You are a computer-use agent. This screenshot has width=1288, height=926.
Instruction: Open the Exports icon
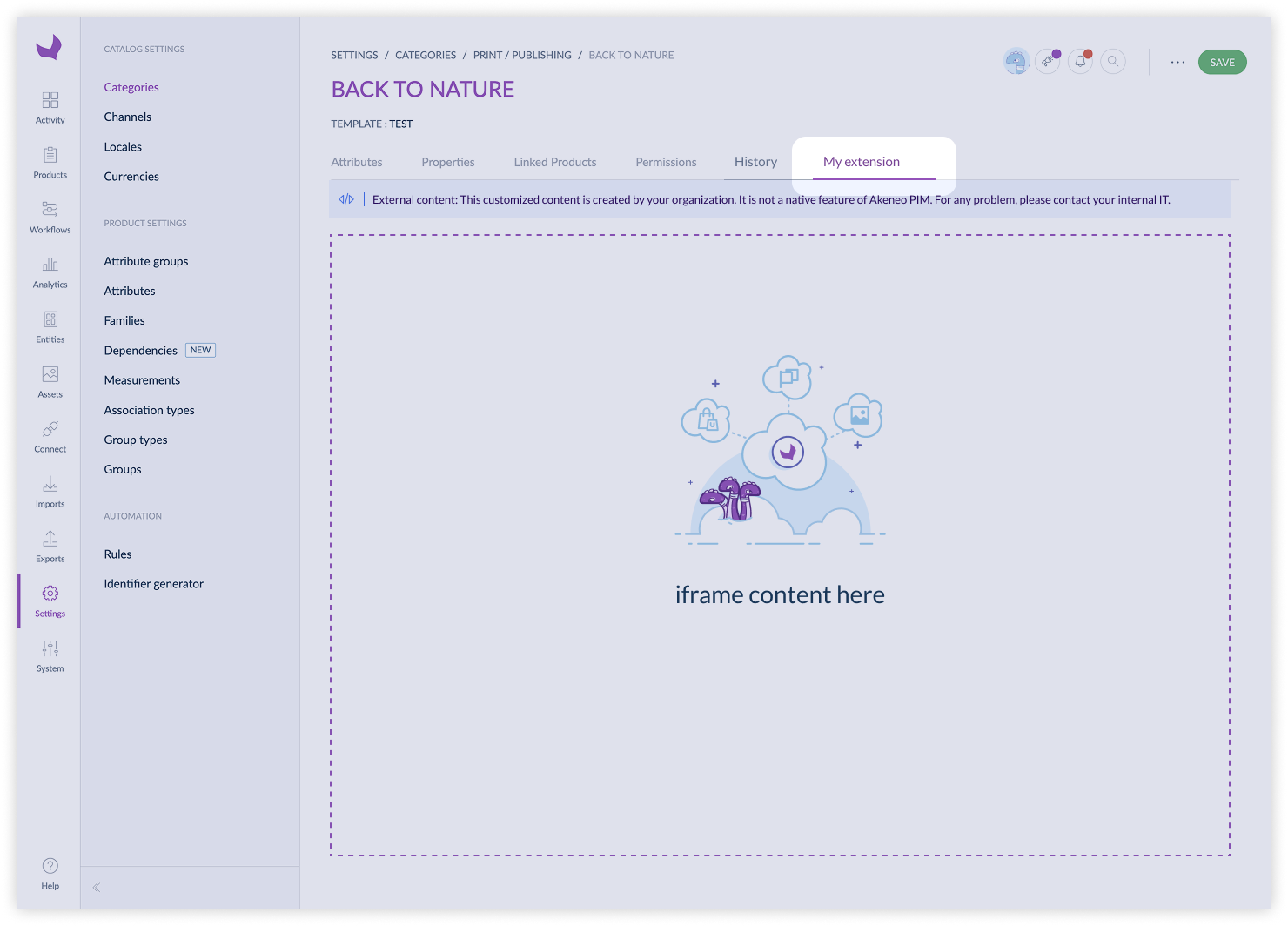click(x=50, y=540)
